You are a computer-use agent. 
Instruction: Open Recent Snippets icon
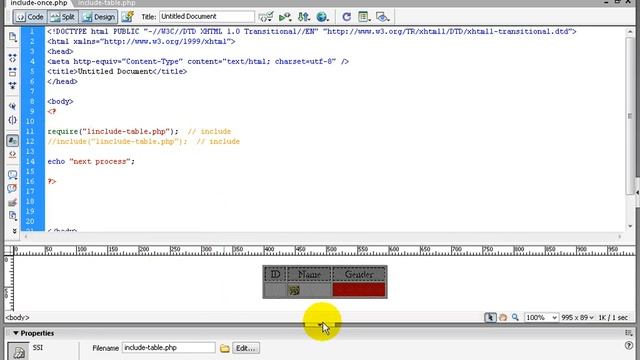pyautogui.click(x=13, y=216)
